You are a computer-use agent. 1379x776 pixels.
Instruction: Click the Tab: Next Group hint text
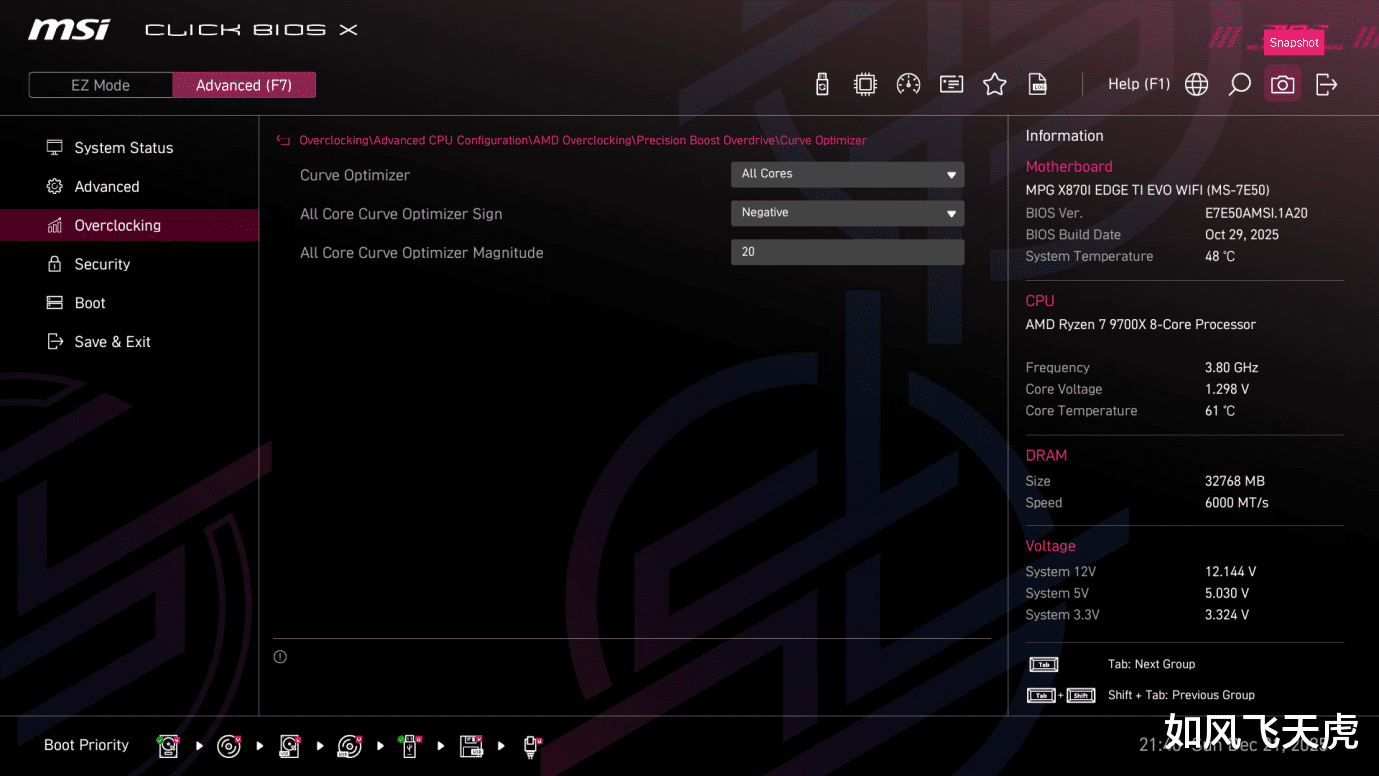click(1151, 665)
